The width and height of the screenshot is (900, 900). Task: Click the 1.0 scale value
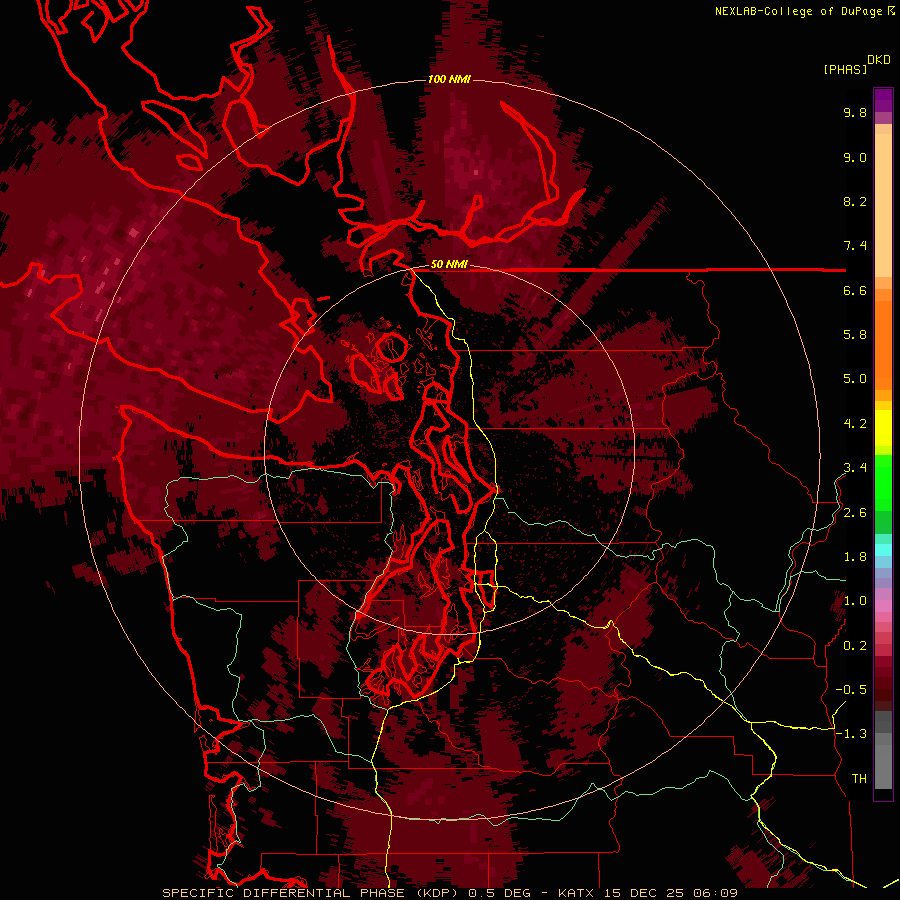tap(855, 601)
